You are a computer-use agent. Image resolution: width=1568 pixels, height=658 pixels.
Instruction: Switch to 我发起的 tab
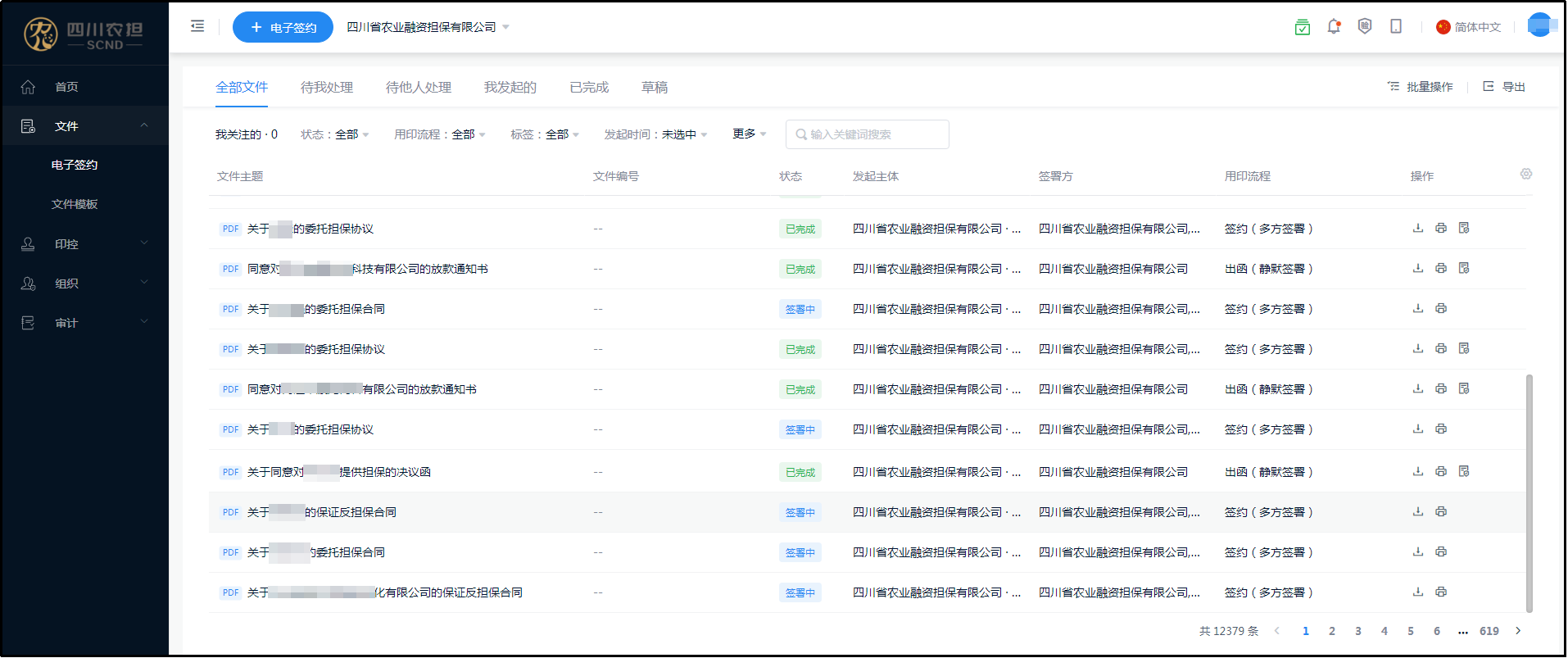coord(510,87)
